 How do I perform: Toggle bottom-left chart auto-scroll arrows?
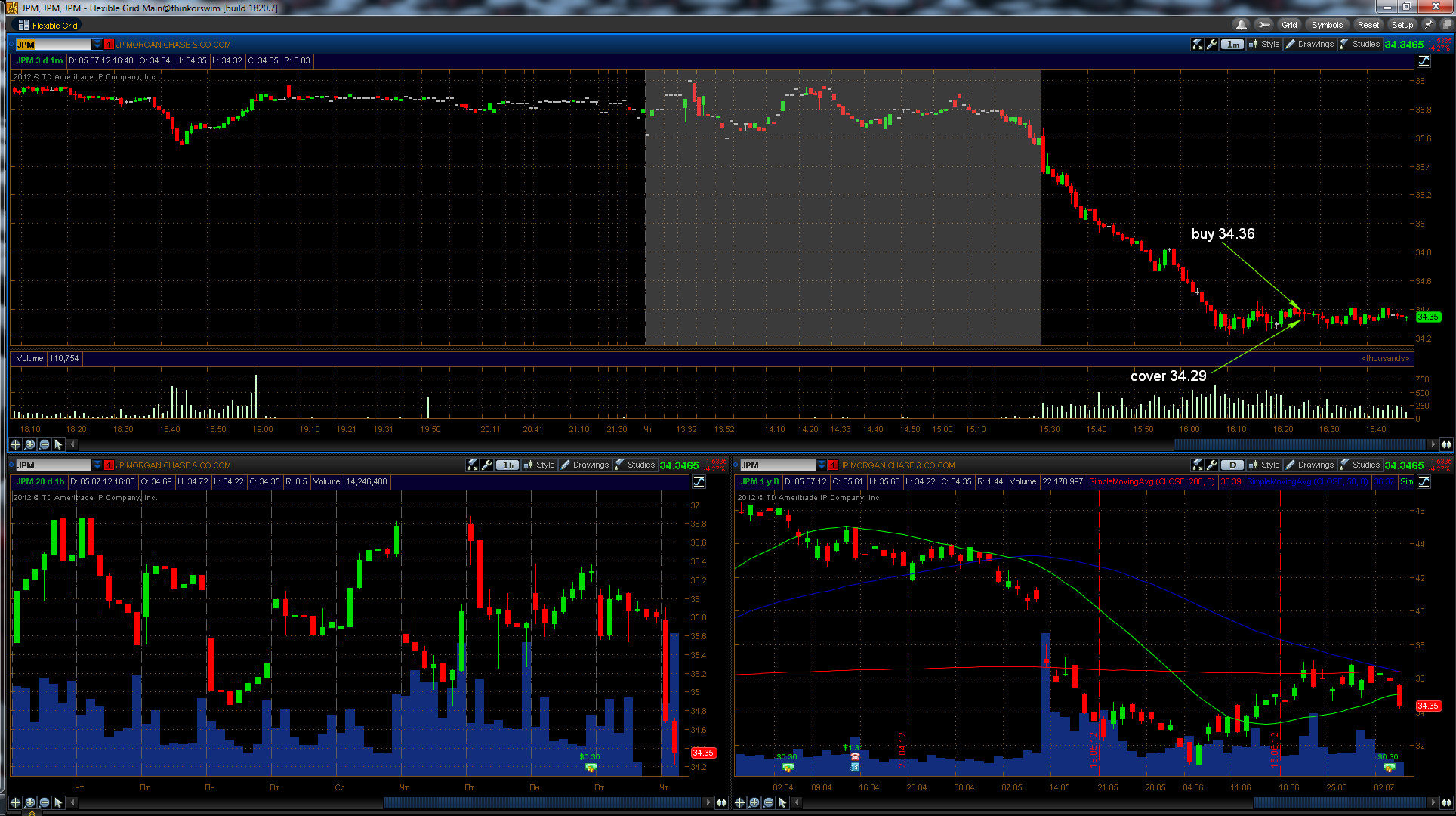tap(721, 802)
